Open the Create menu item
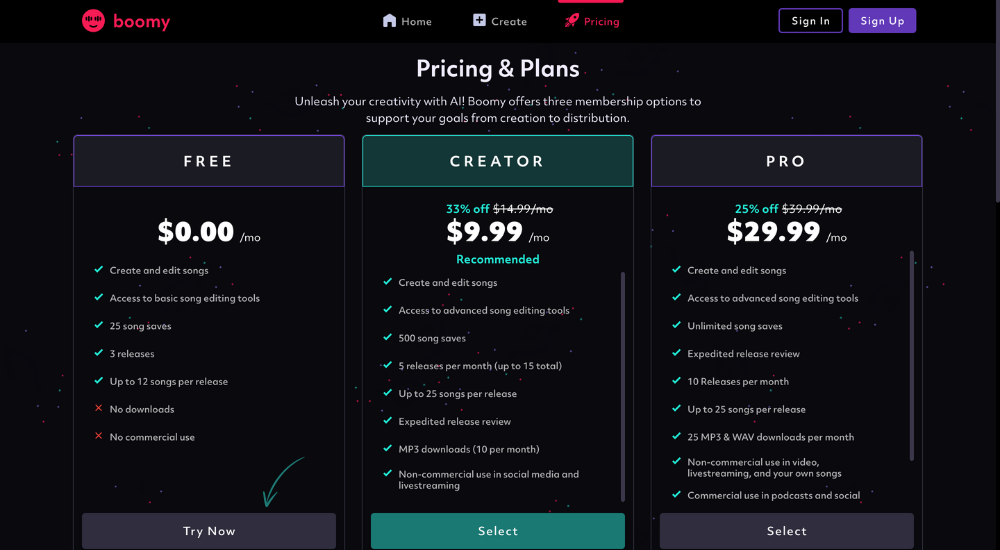This screenshot has height=550, width=1000. coord(500,21)
